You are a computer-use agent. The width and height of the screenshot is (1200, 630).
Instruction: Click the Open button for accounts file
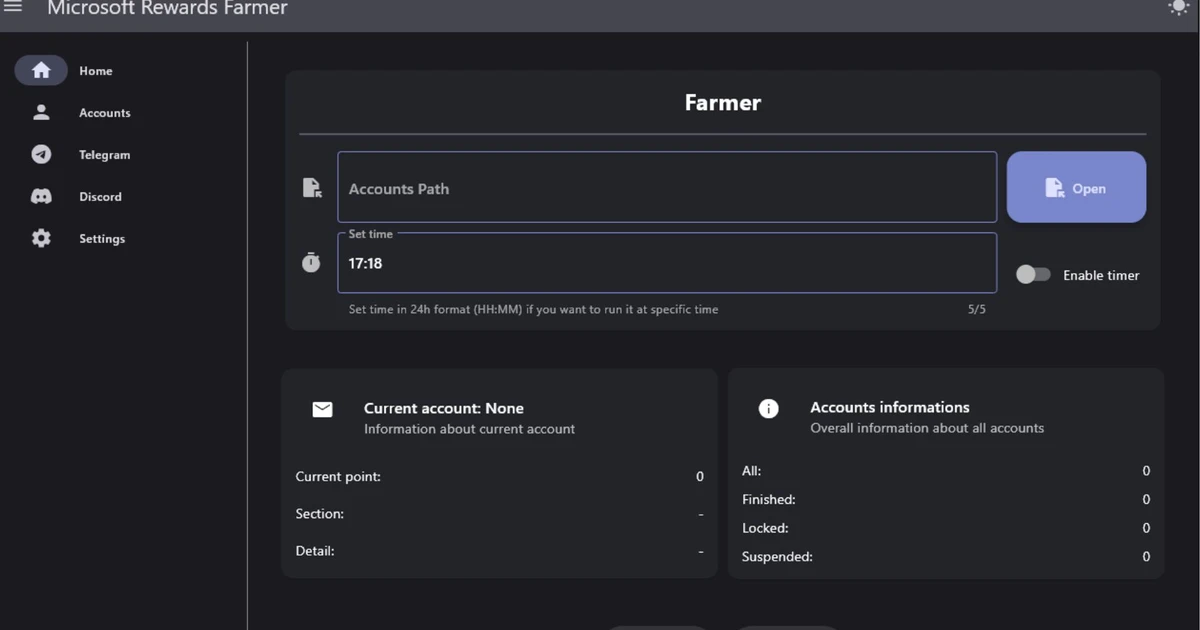[x=1076, y=187]
